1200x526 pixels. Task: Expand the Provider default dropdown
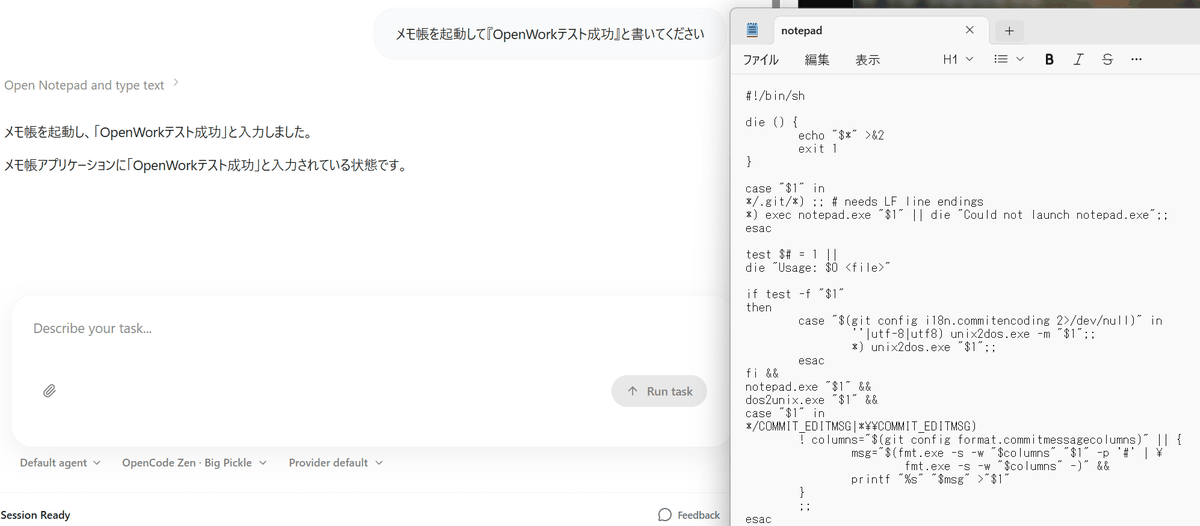tap(335, 463)
